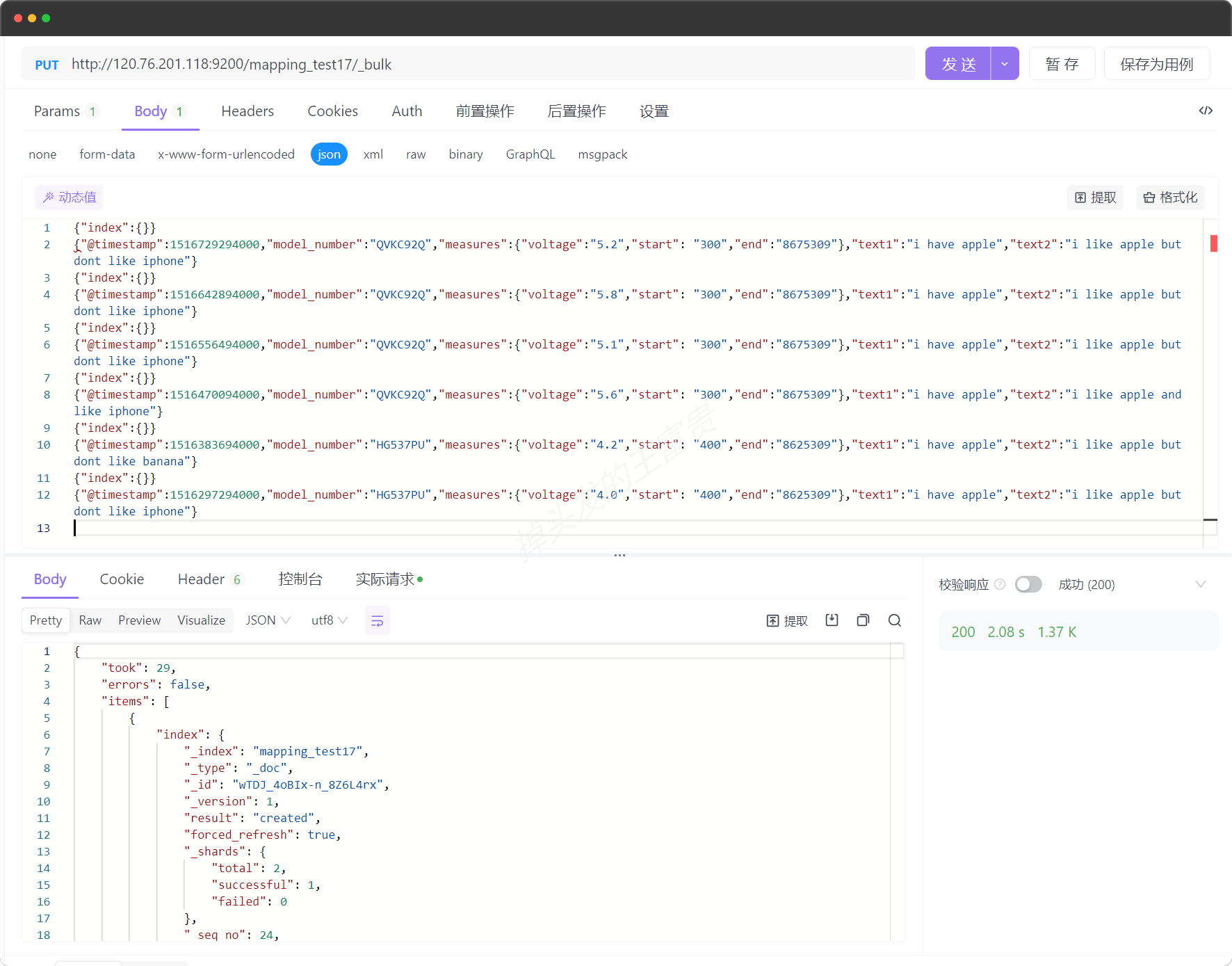
Task: Click response status text 200
Action: [x=963, y=631]
